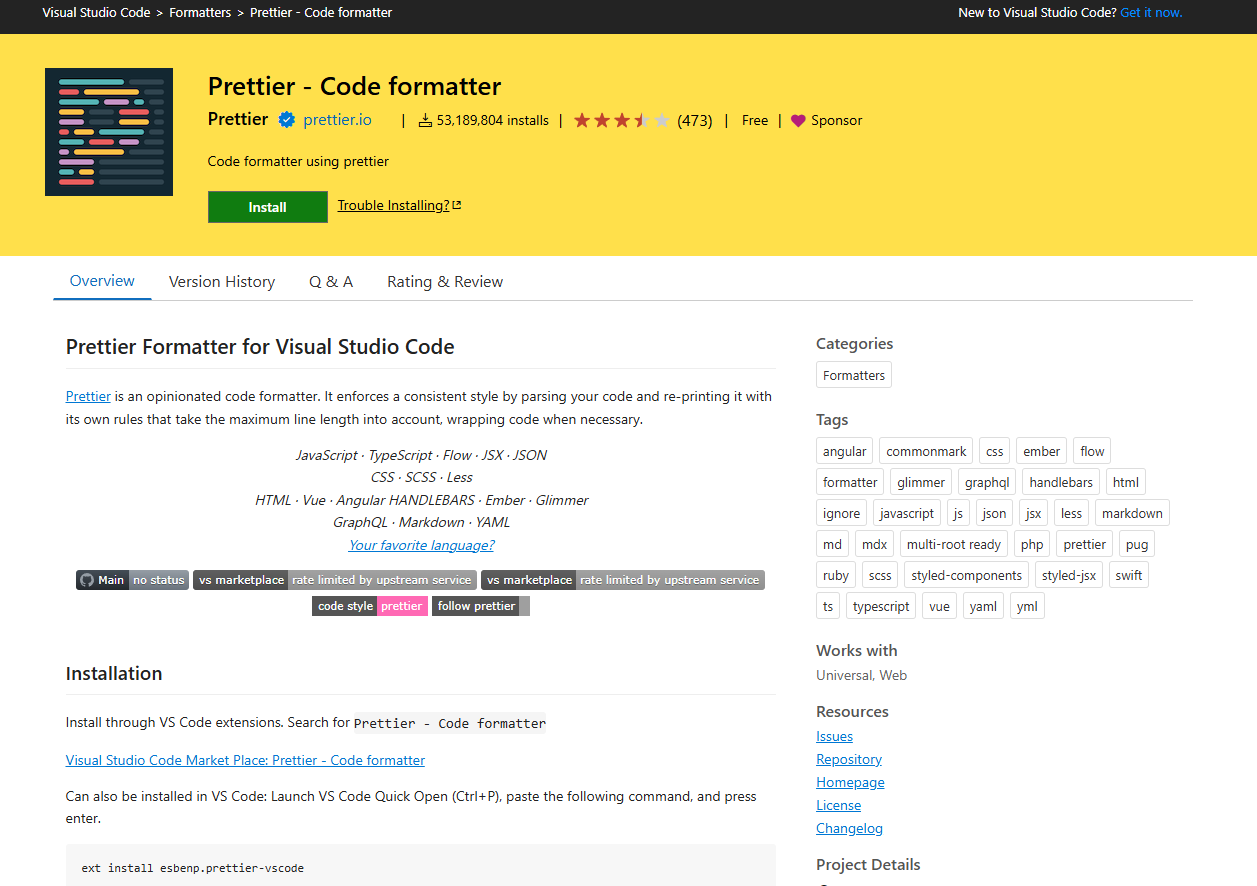
Task: Click the styled-components tag
Action: tap(967, 575)
